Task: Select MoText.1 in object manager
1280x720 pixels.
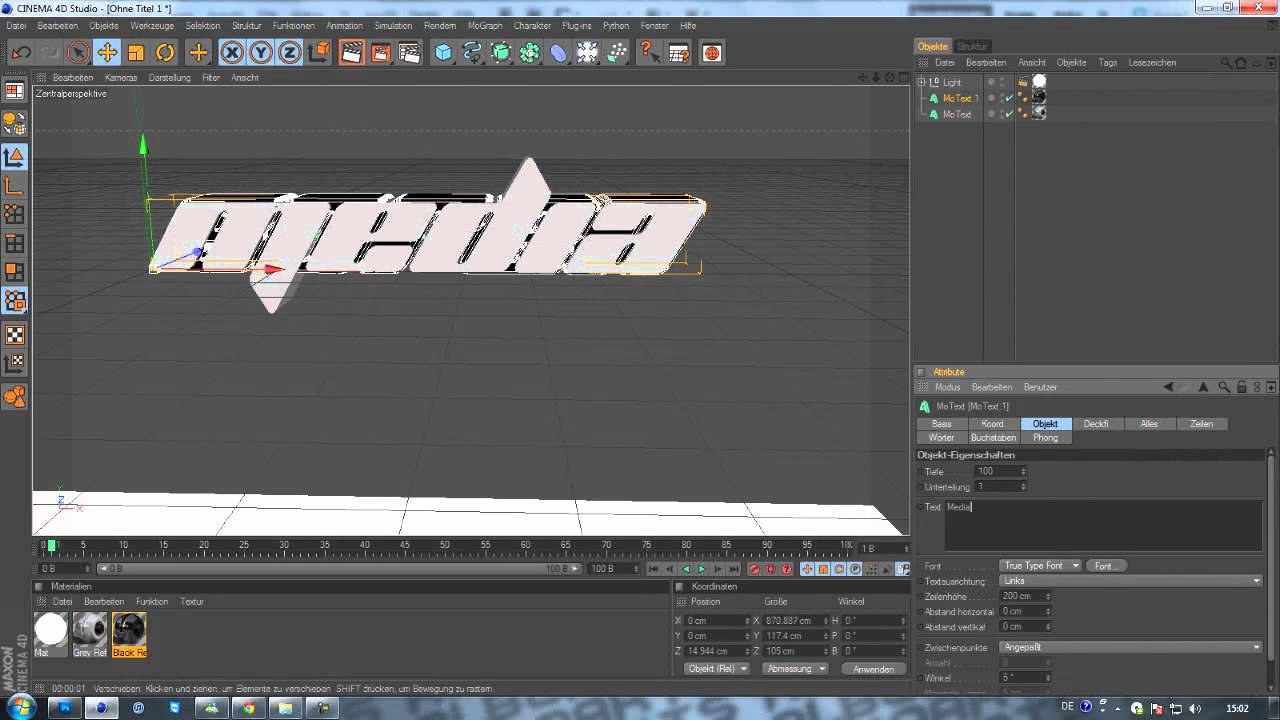Action: tap(960, 98)
